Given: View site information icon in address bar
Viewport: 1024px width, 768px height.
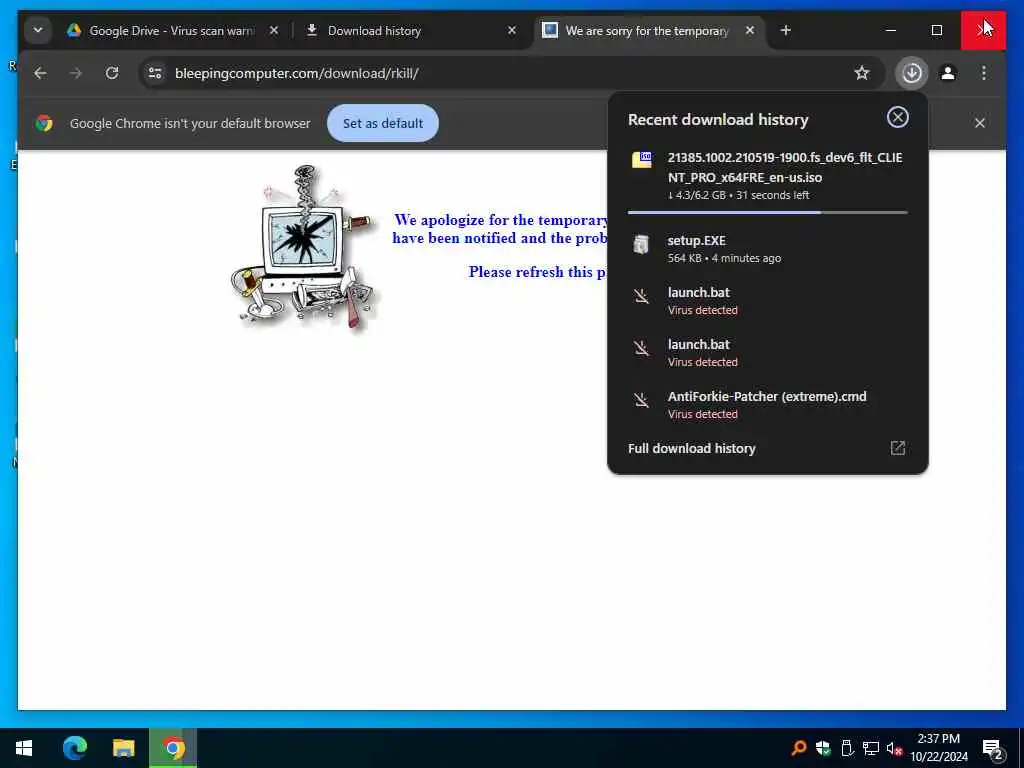Looking at the screenshot, I should [x=155, y=73].
